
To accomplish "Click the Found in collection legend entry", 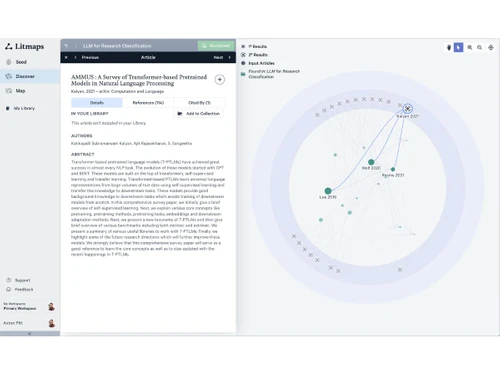I will coord(270,74).
